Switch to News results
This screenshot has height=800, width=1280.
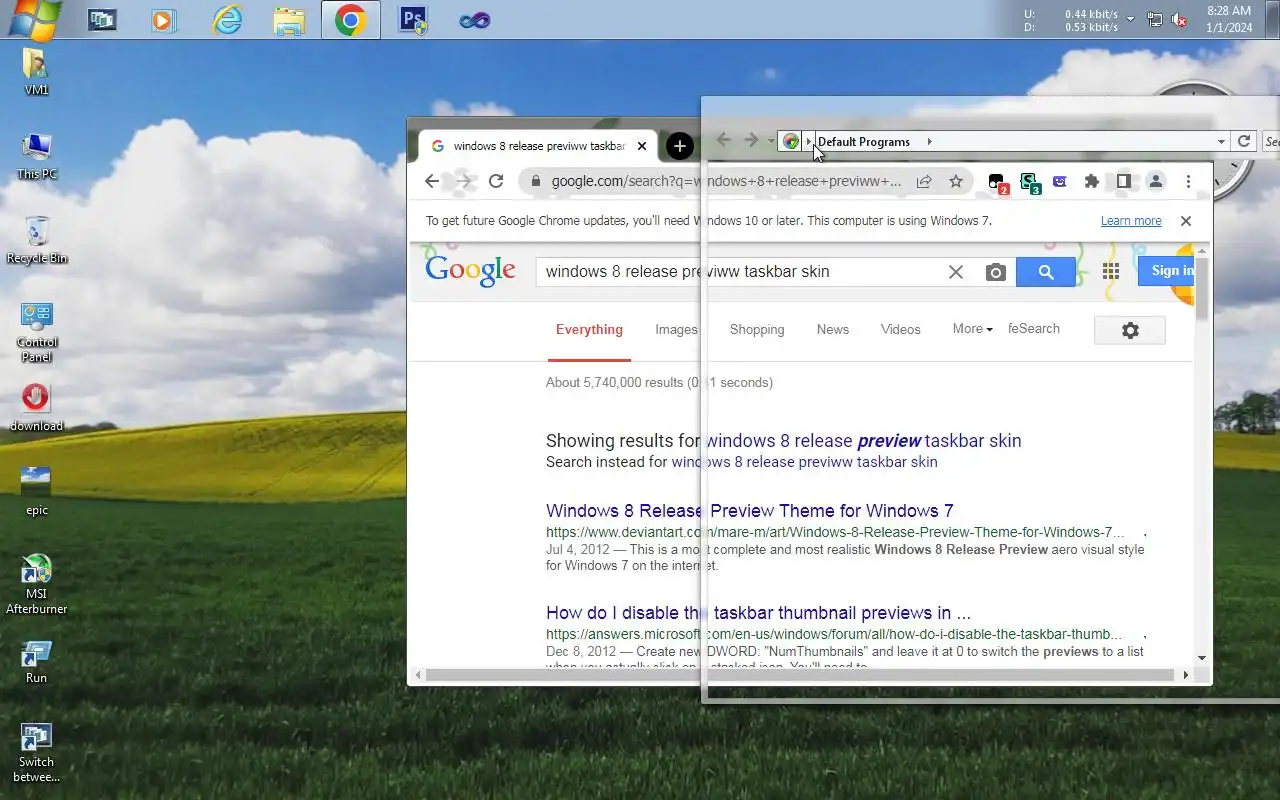click(x=832, y=330)
